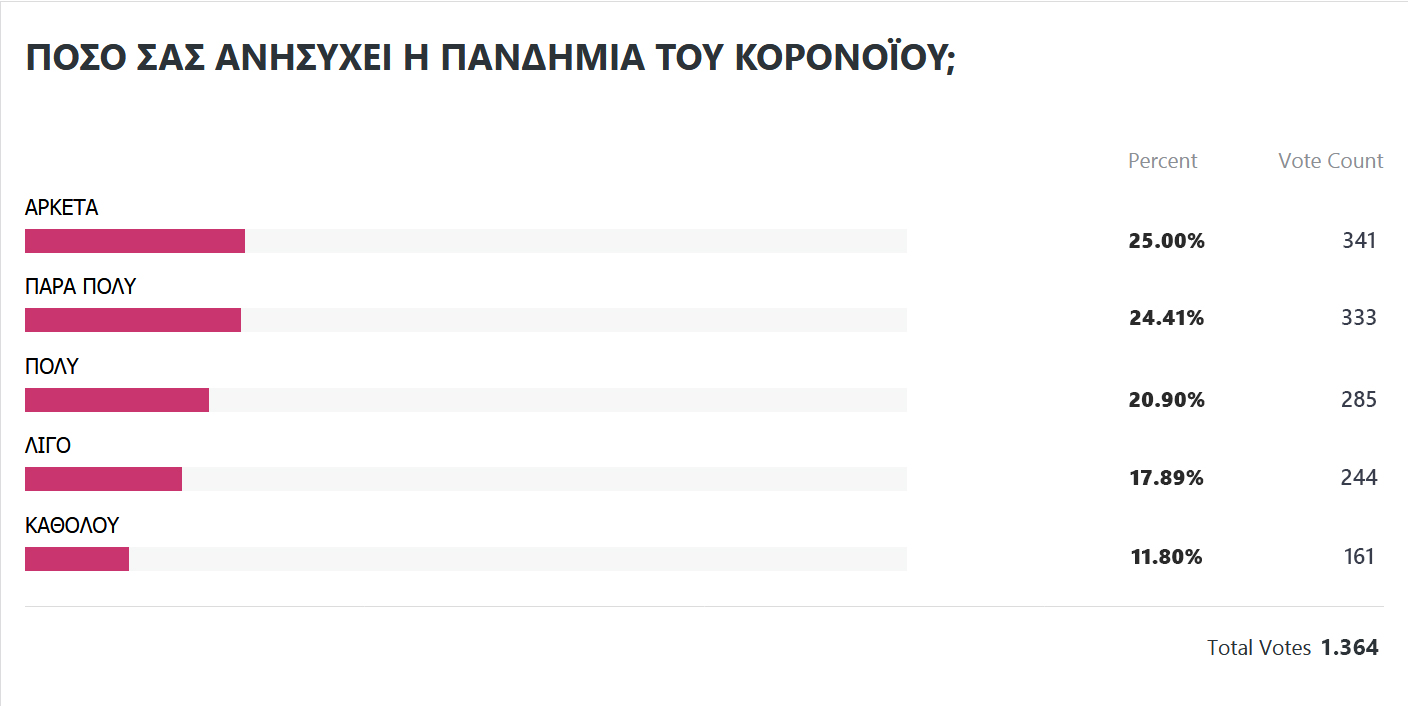Image resolution: width=1408 pixels, height=706 pixels.
Task: Click the 341 vote count
Action: (x=1359, y=240)
